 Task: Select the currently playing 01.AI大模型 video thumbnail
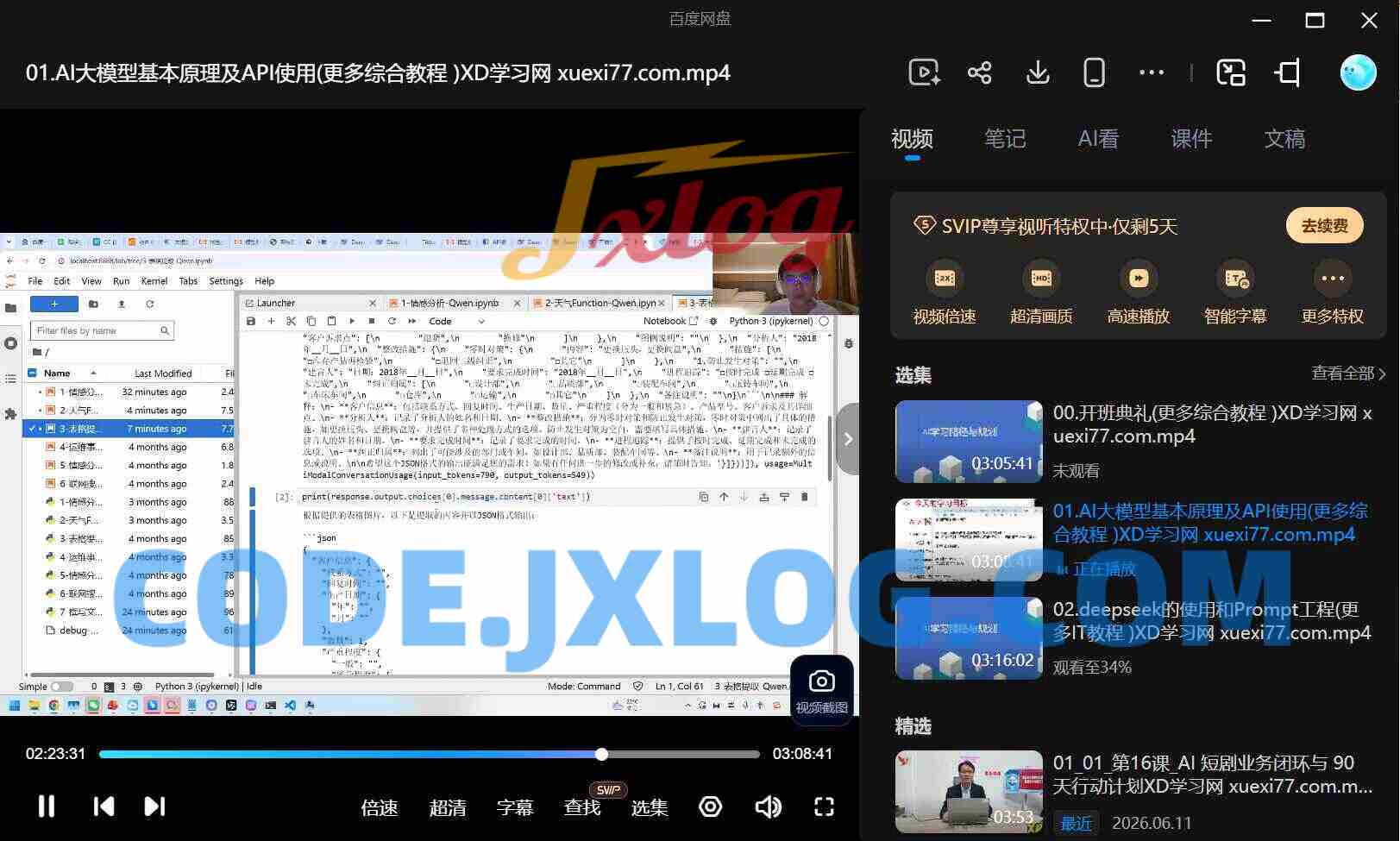point(969,540)
